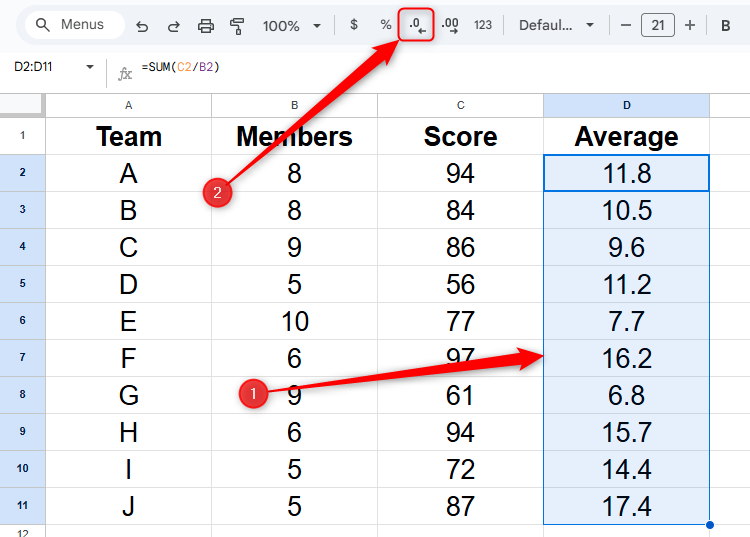Open the 100% zoom dropdown
This screenshot has height=537, width=750.
[292, 25]
